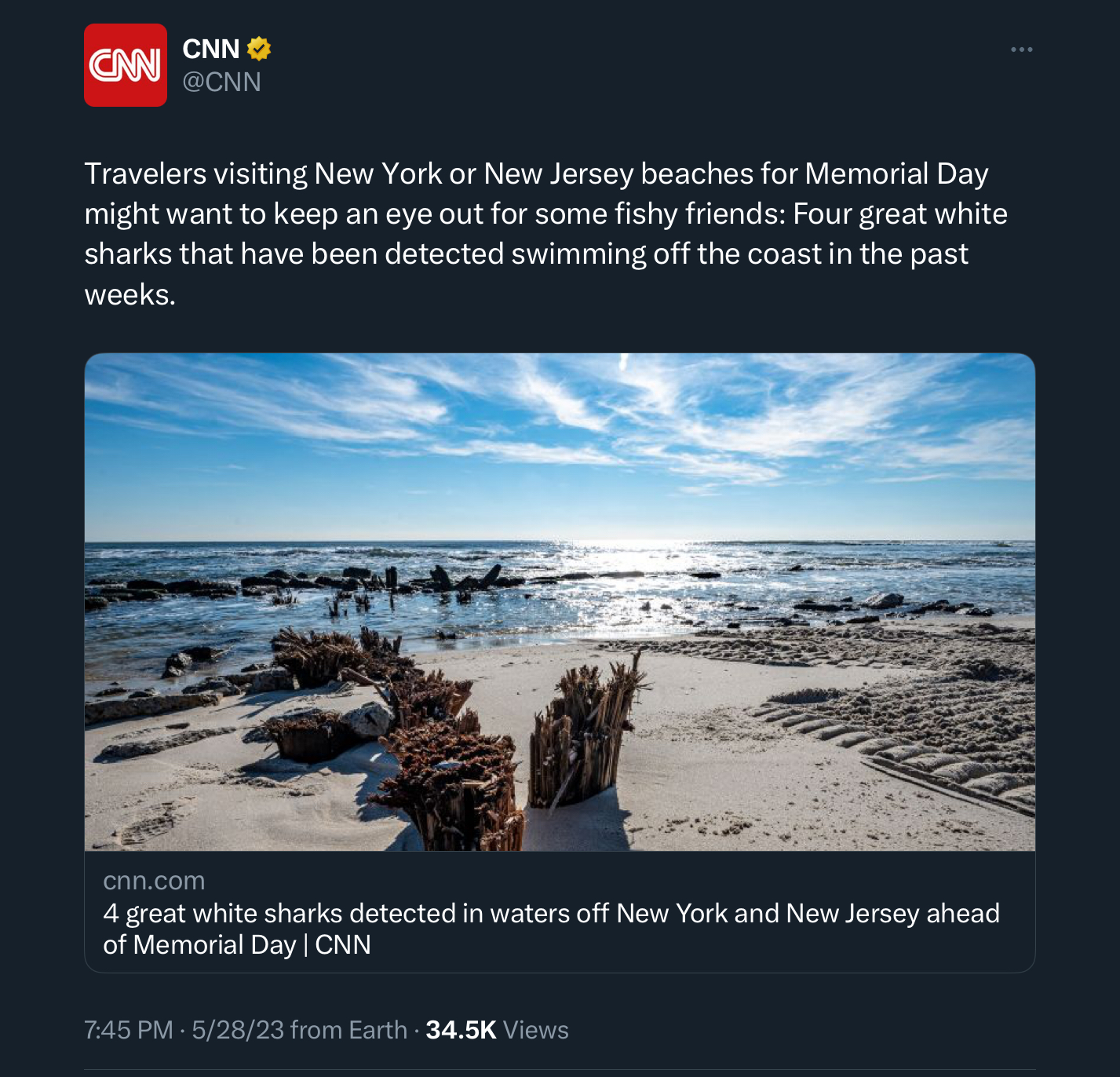1120x1077 pixels.
Task: Click the gold verified badge beside CNN
Action: point(259,49)
